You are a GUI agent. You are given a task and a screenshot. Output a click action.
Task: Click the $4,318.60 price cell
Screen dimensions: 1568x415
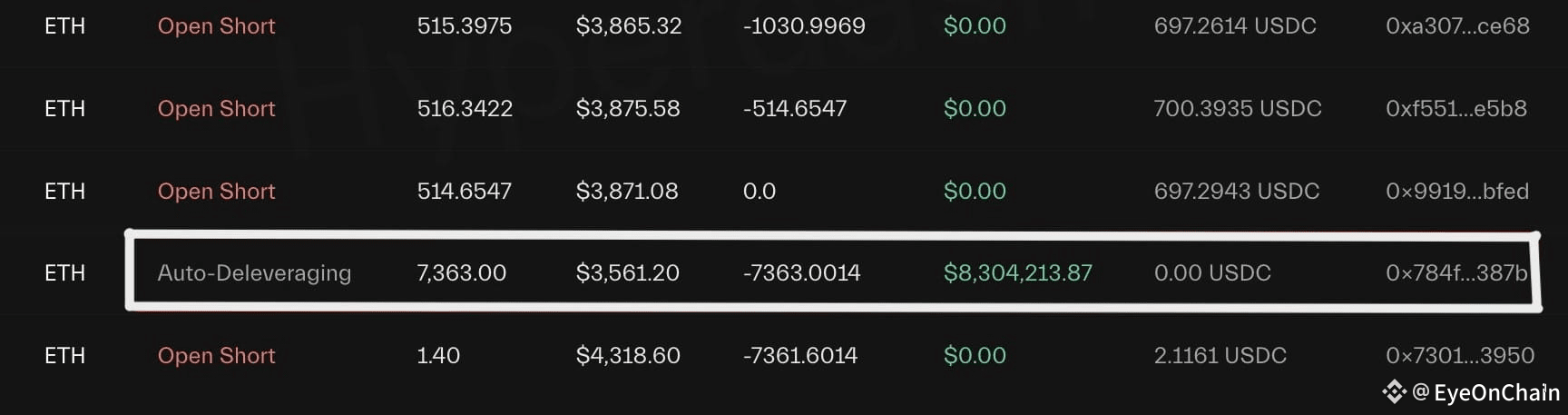(628, 356)
